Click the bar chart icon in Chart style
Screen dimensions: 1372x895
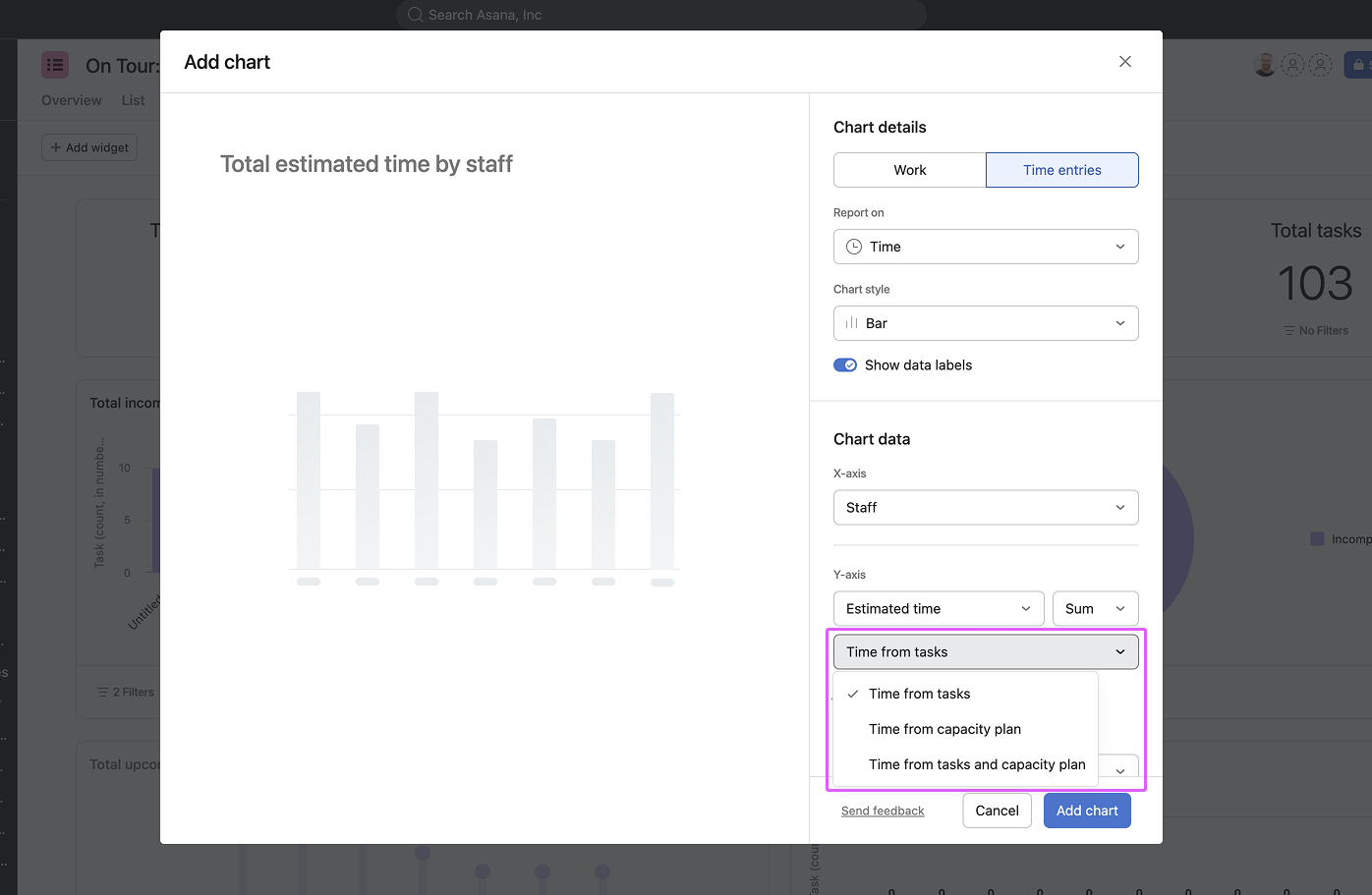852,323
